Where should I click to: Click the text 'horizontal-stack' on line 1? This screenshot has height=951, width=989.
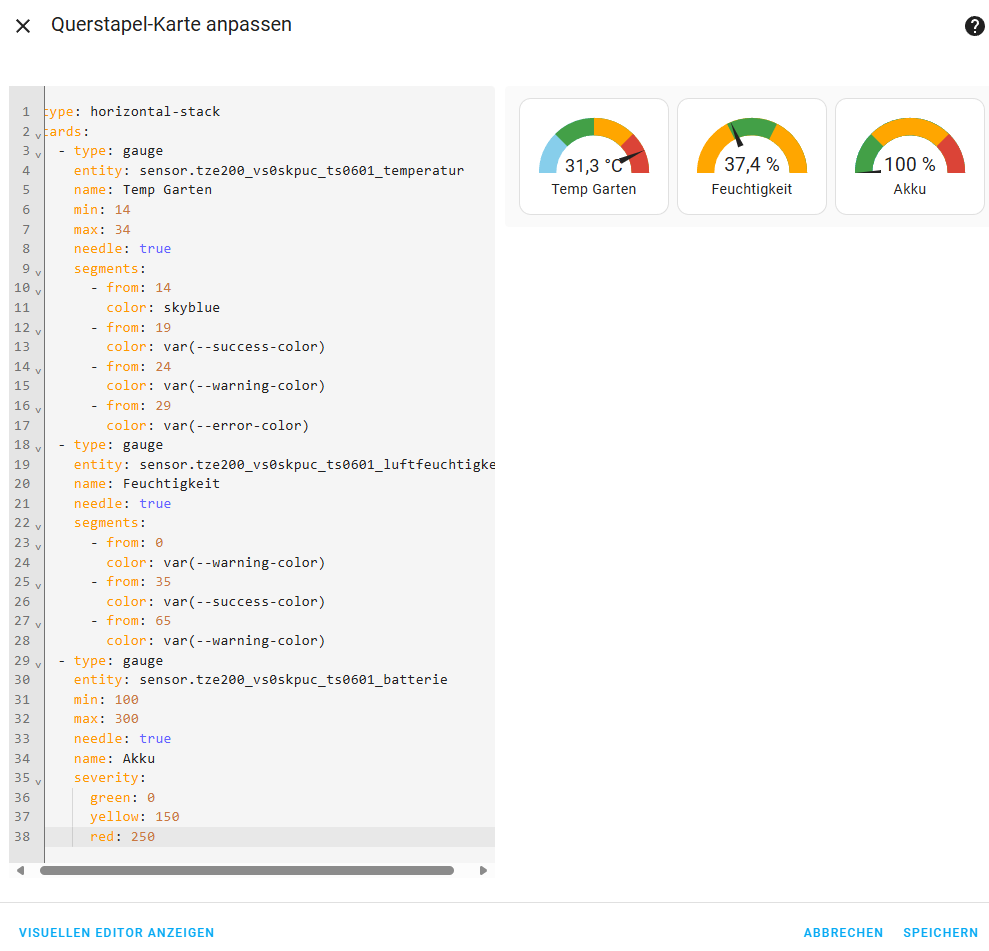[155, 112]
